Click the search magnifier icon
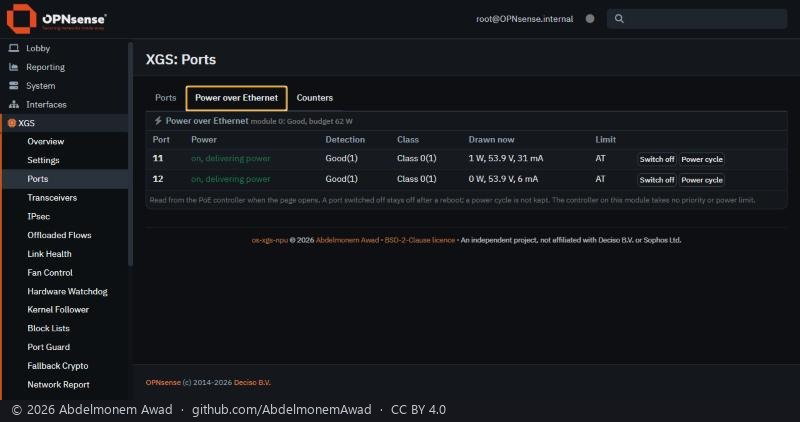This screenshot has width=800, height=422. (x=619, y=19)
